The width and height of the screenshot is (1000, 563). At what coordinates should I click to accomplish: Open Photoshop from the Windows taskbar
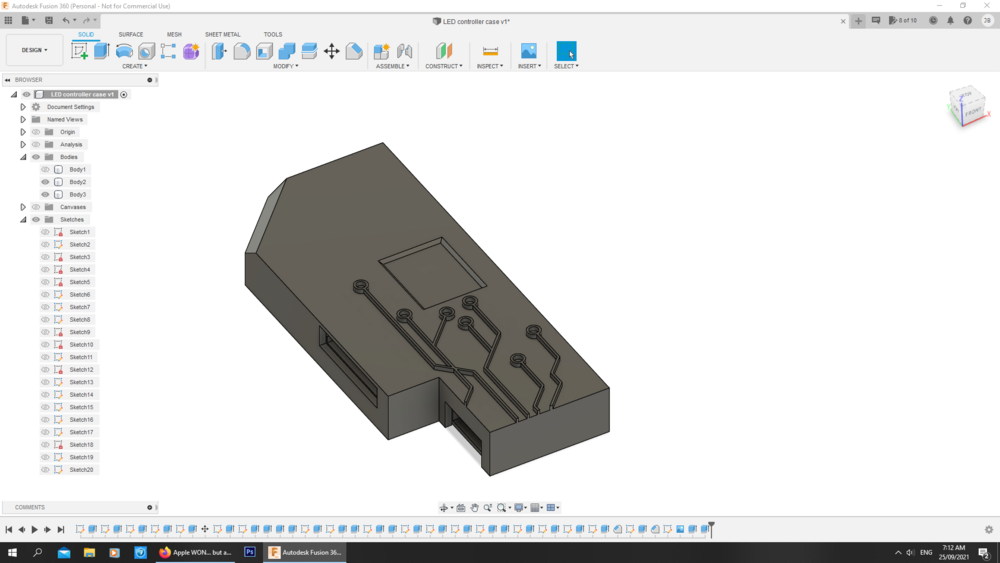250,552
